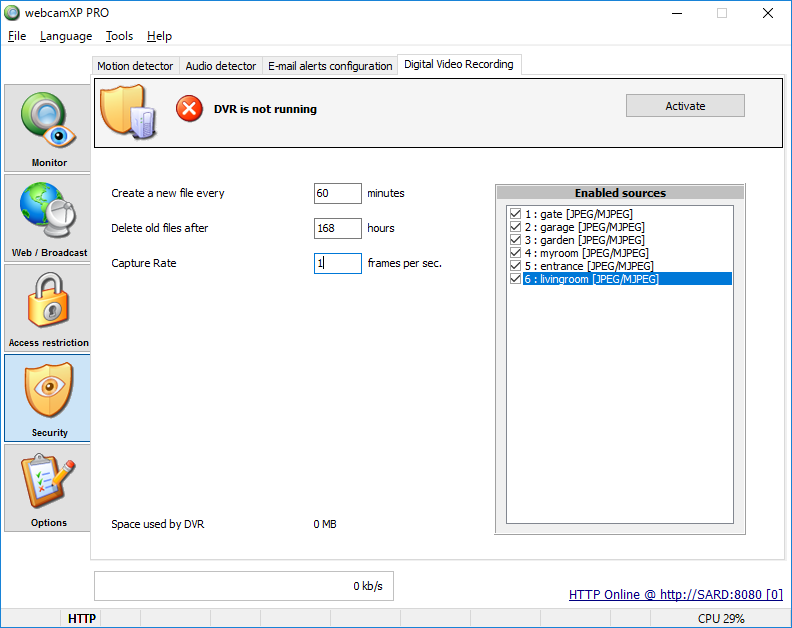Click the Capture Rate label

(x=143, y=263)
